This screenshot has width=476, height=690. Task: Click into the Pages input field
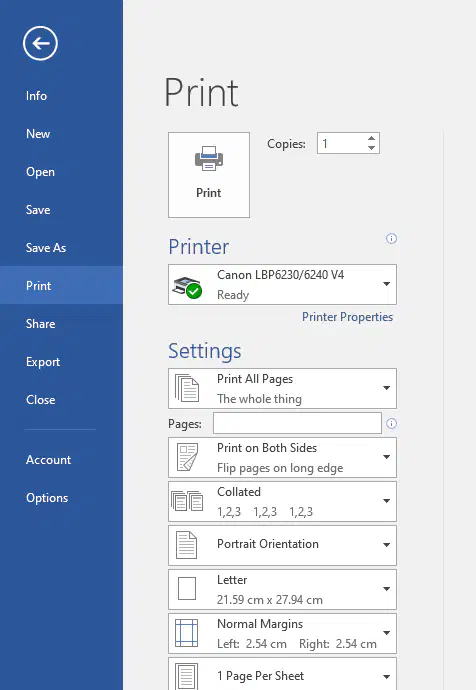[297, 423]
